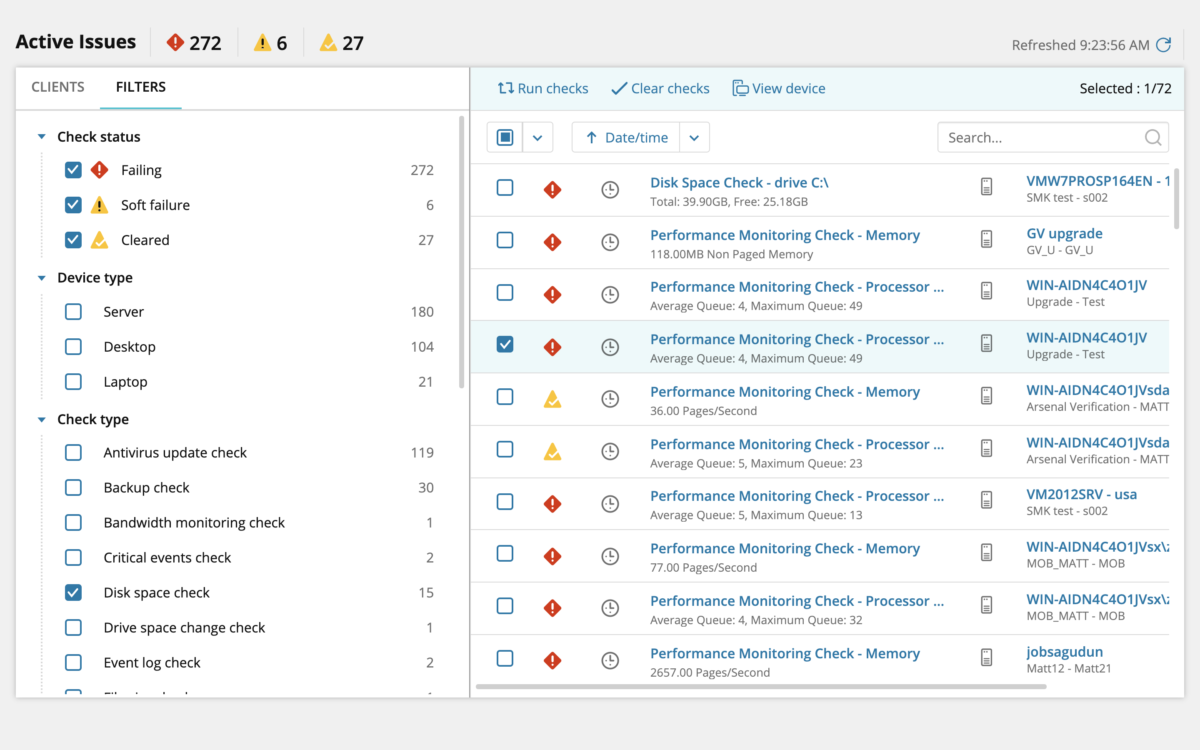The image size is (1200, 750).
Task: Click failing icon on 77.00 Pages/Second row
Action: (x=552, y=556)
